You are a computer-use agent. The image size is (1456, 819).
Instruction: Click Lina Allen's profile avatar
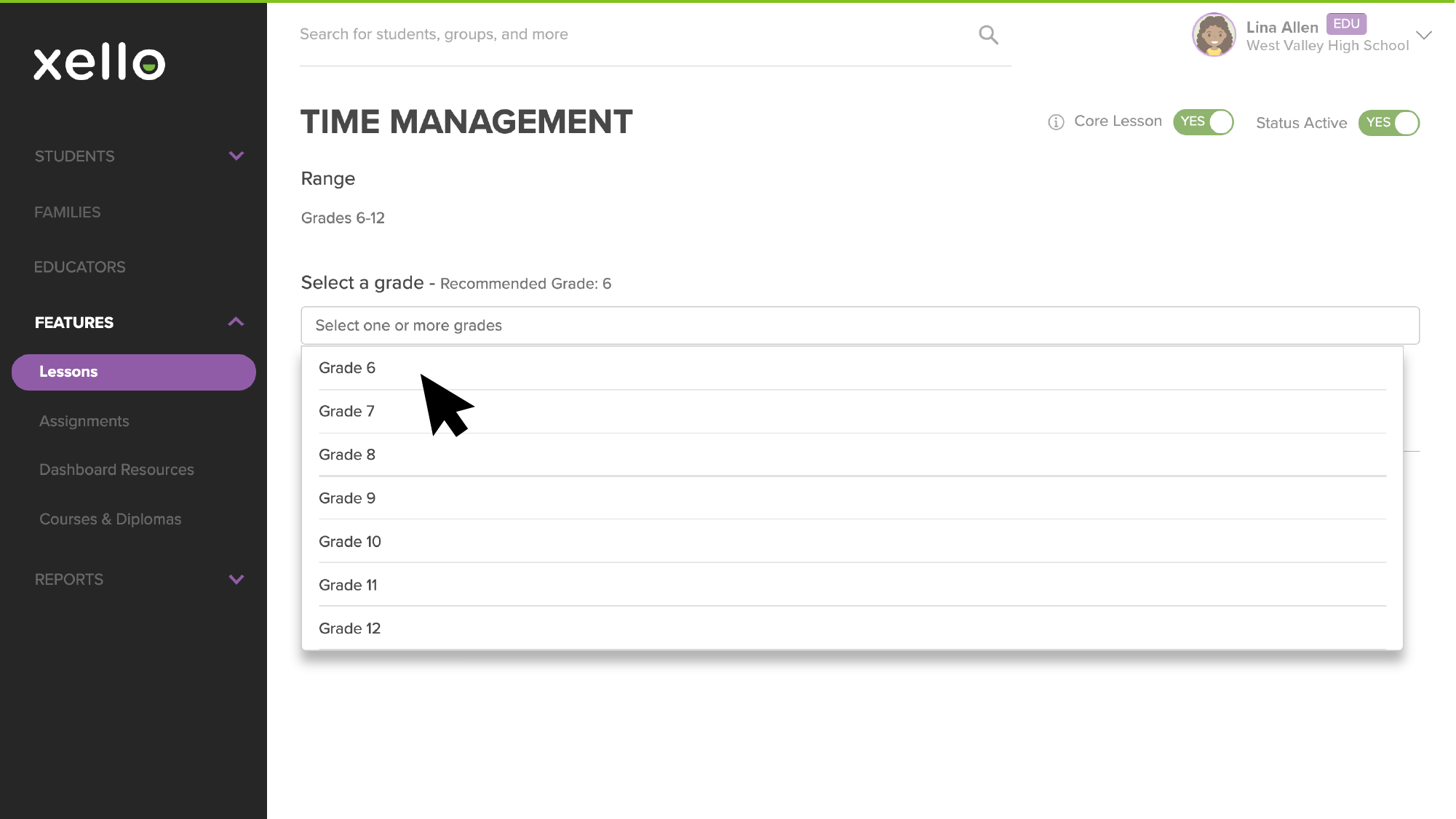(x=1214, y=35)
